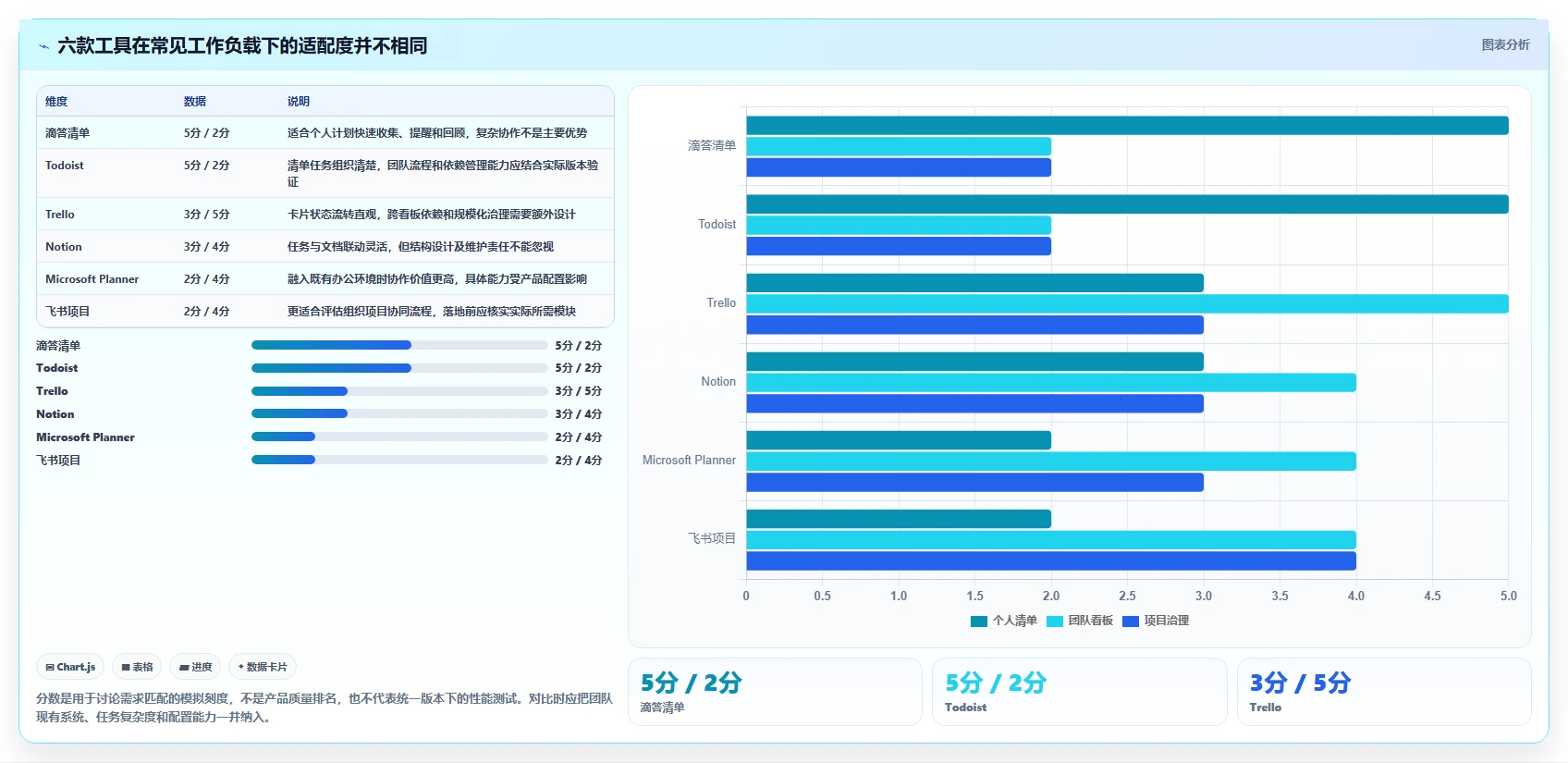Toggle the 项目治理 legend swatch
Screen dimensions: 1568x763
[1131, 621]
